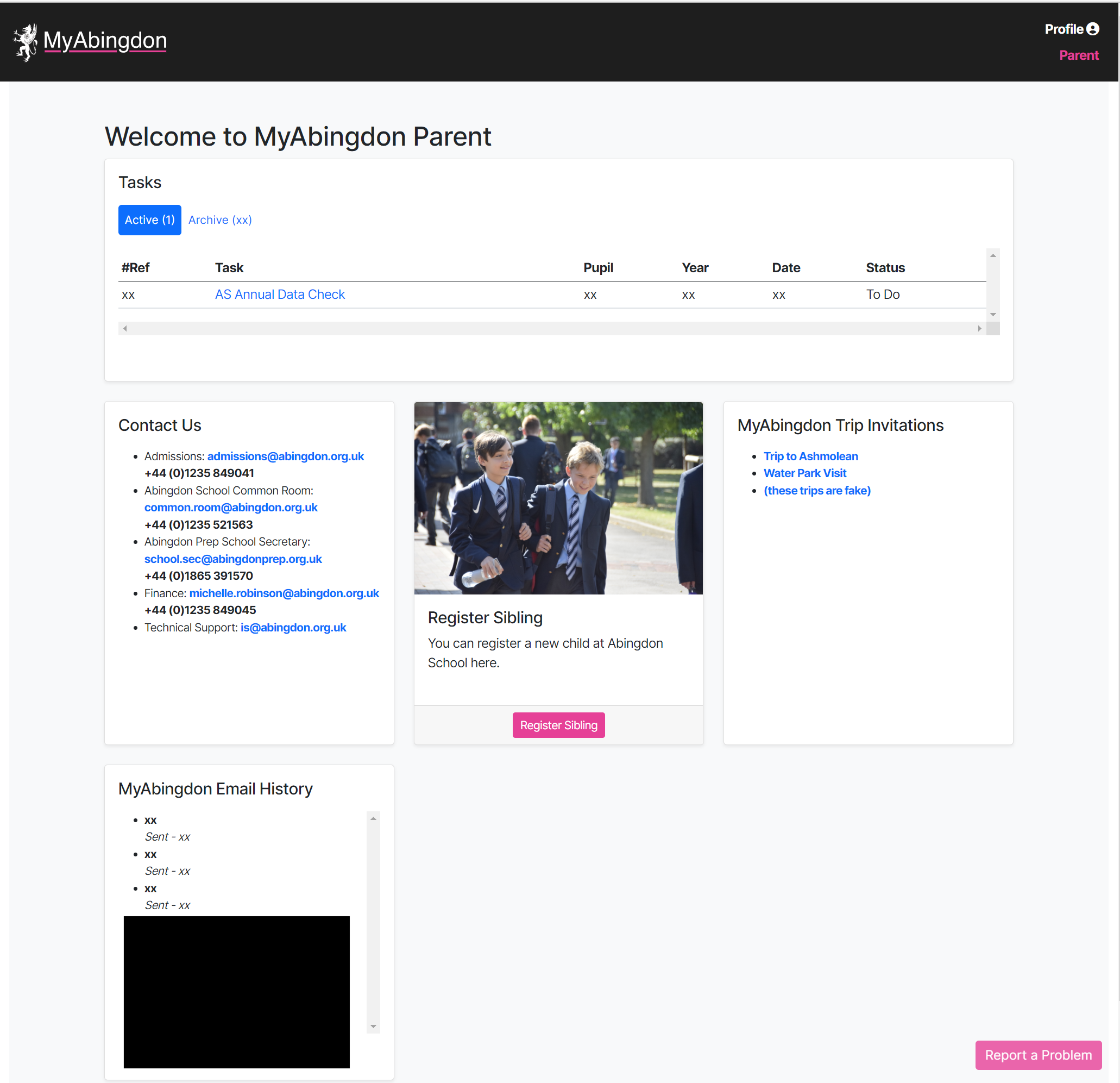Screen dimensions: 1120x1083
Task: Click the Register Sibling schoolboys photo
Action: pos(558,498)
